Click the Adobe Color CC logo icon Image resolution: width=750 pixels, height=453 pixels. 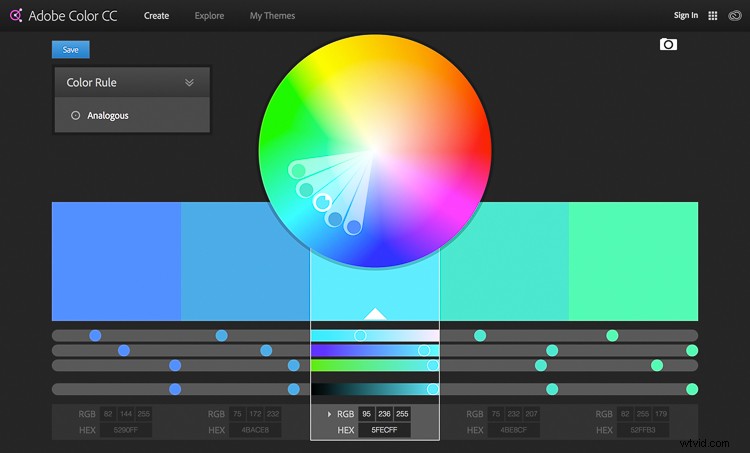[15, 15]
